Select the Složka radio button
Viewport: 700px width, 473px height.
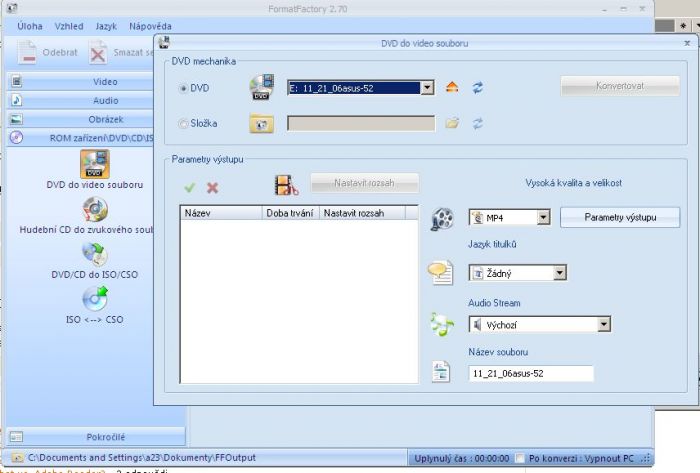coord(183,124)
